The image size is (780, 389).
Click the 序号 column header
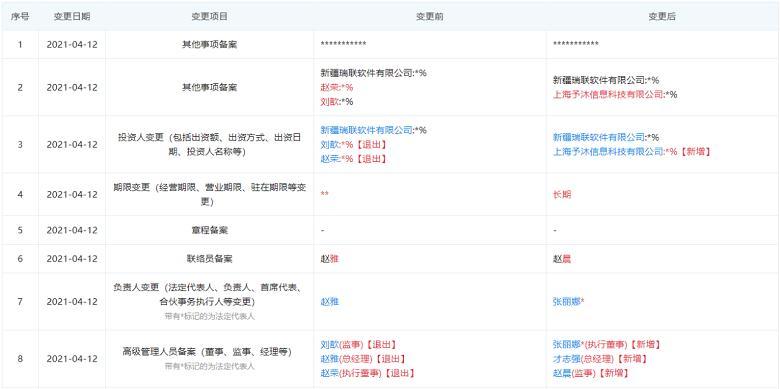[x=20, y=16]
